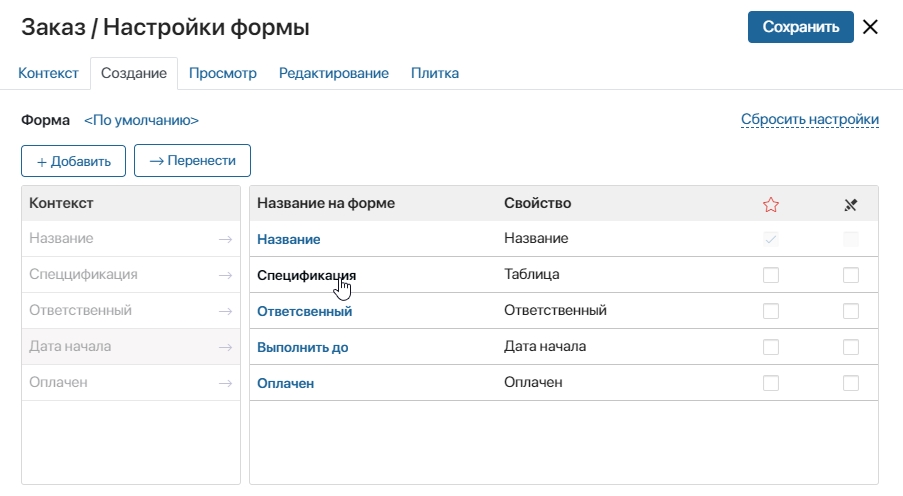Click the arrow next to Ответственный in Контекст
The image size is (903, 496).
click(225, 311)
